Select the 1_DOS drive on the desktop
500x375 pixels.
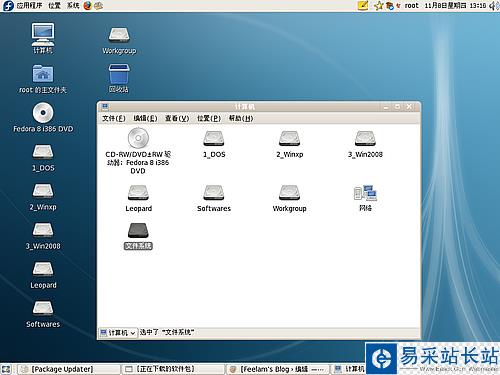coord(43,158)
